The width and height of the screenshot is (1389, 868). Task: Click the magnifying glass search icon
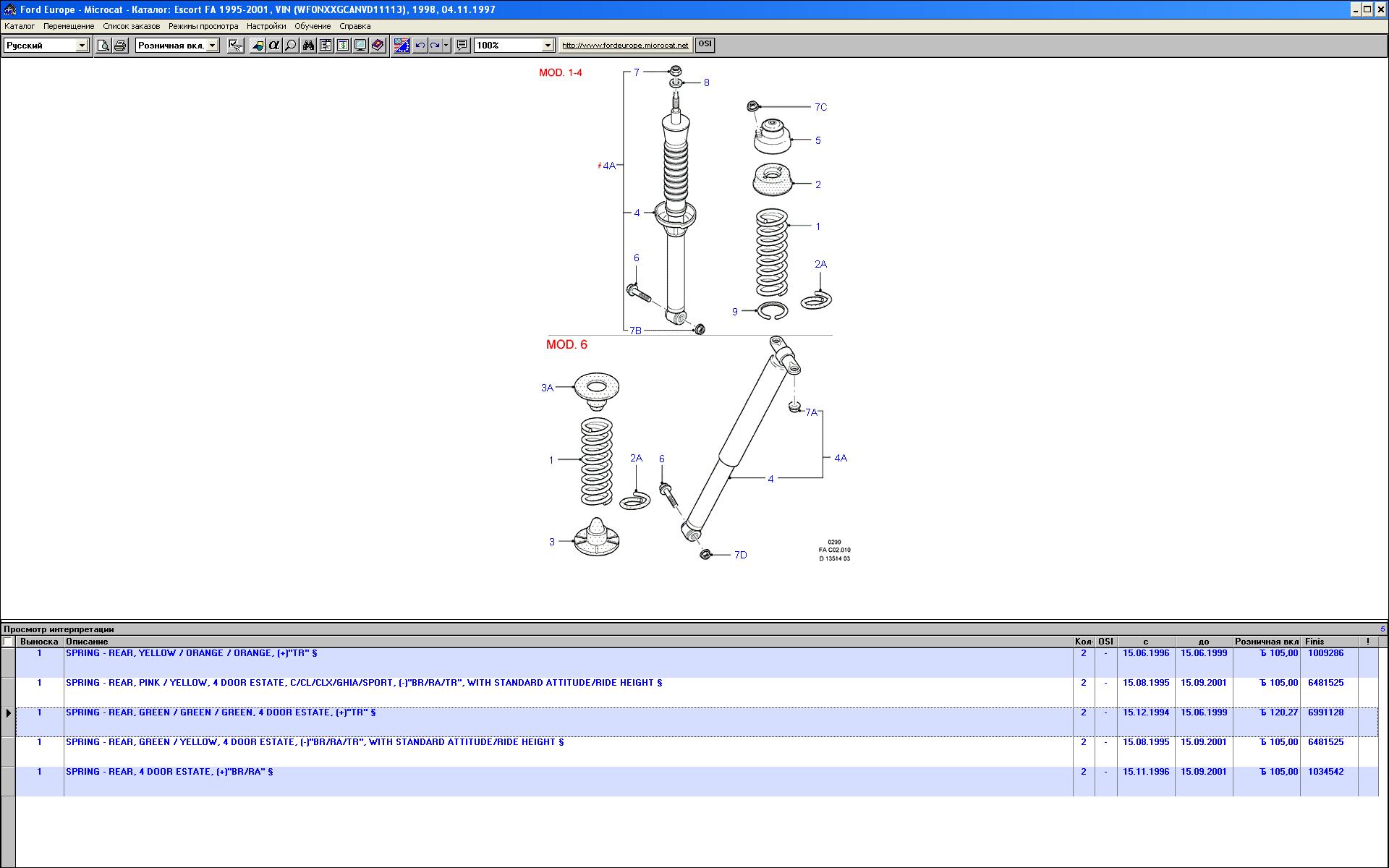coord(290,46)
